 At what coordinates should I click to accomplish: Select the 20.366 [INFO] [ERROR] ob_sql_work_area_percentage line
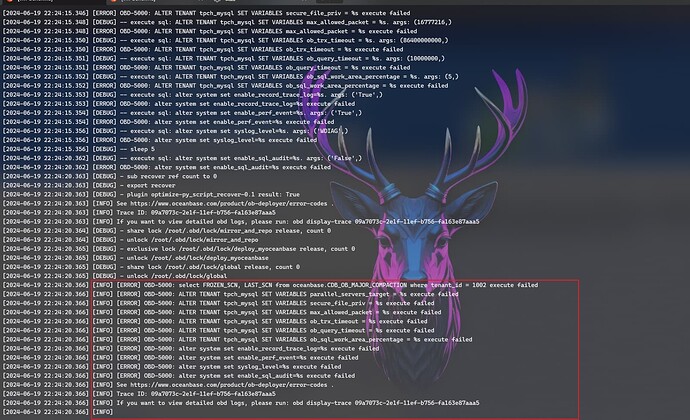238,339
